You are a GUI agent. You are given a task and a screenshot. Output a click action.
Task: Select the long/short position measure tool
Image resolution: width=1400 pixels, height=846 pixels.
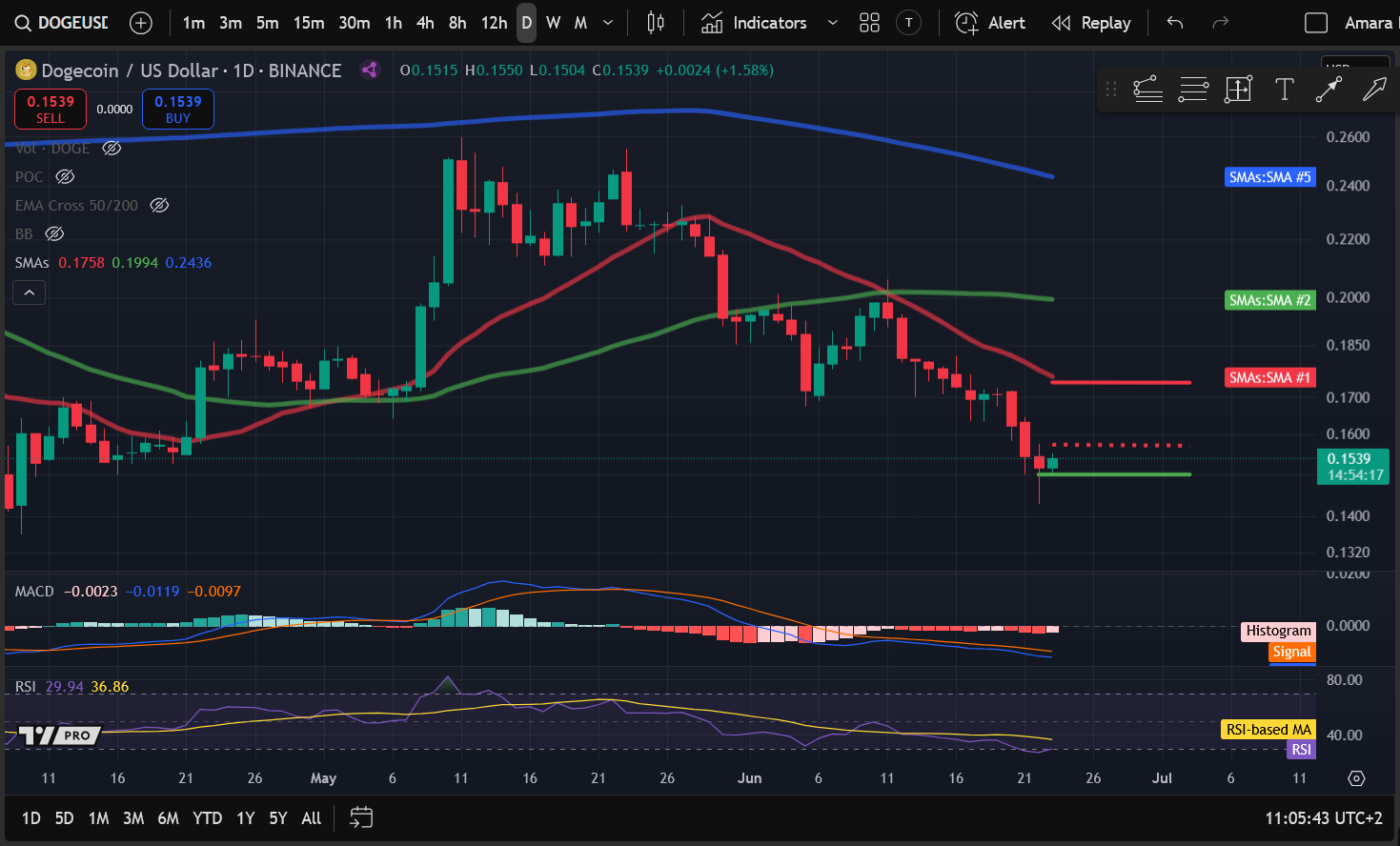click(x=1238, y=90)
